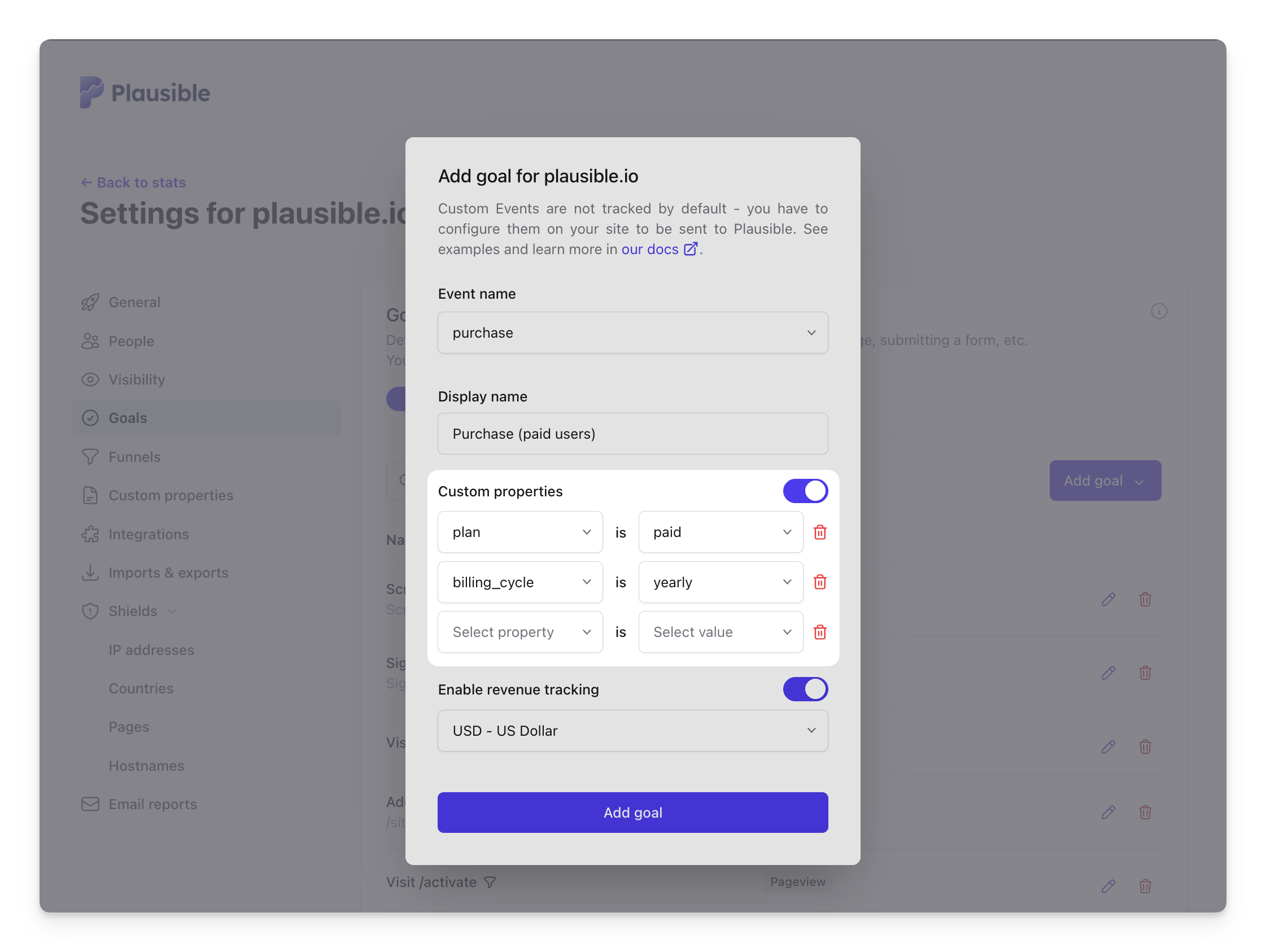Remove the empty Select property row

[819, 632]
